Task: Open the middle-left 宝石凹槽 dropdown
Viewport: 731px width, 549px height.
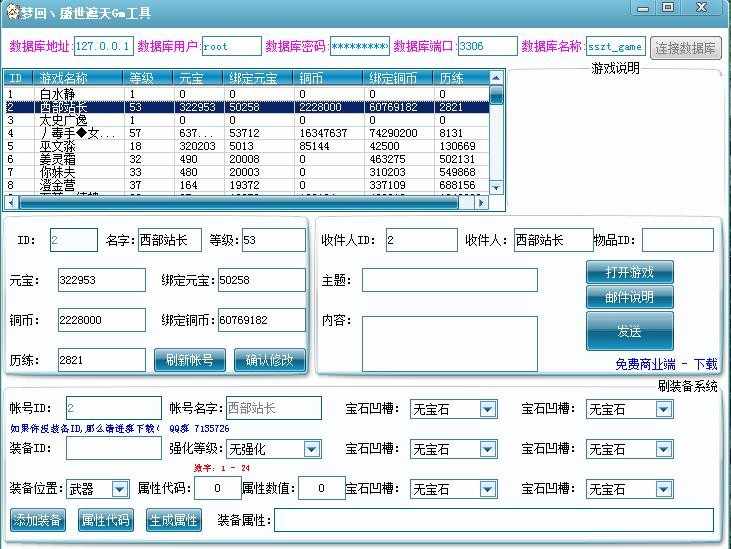Action: click(454, 449)
